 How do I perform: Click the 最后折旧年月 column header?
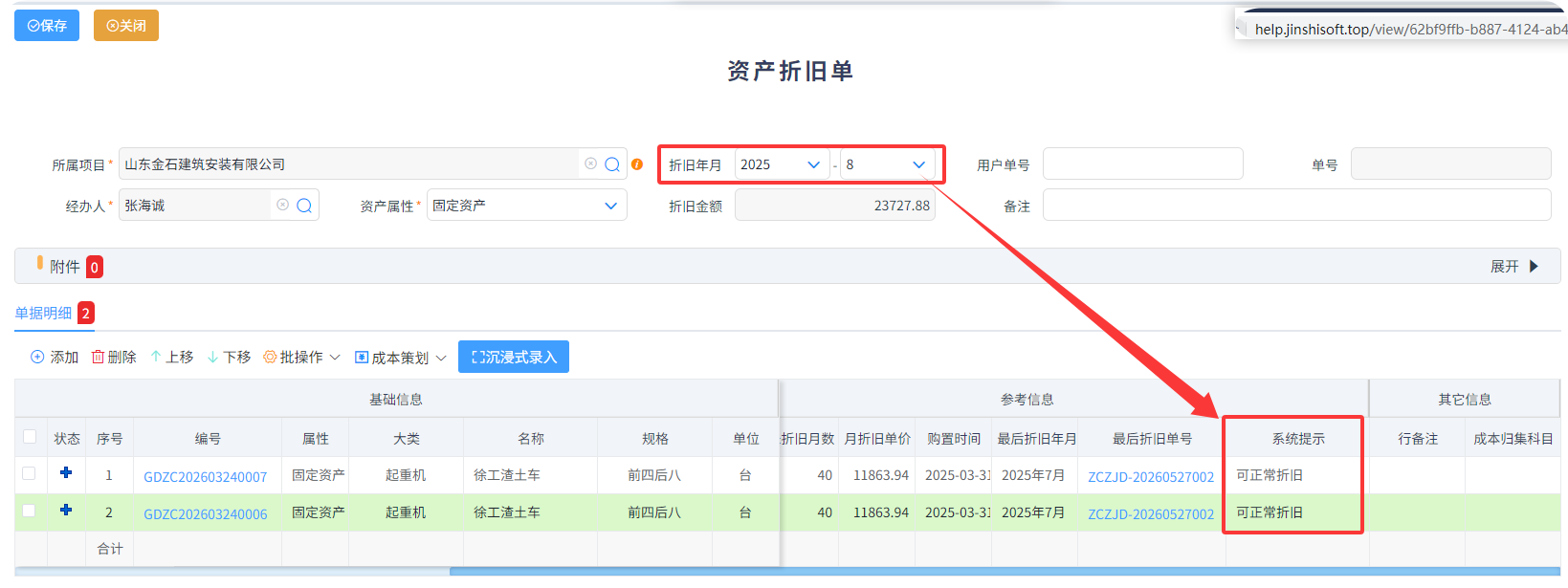click(x=1037, y=438)
